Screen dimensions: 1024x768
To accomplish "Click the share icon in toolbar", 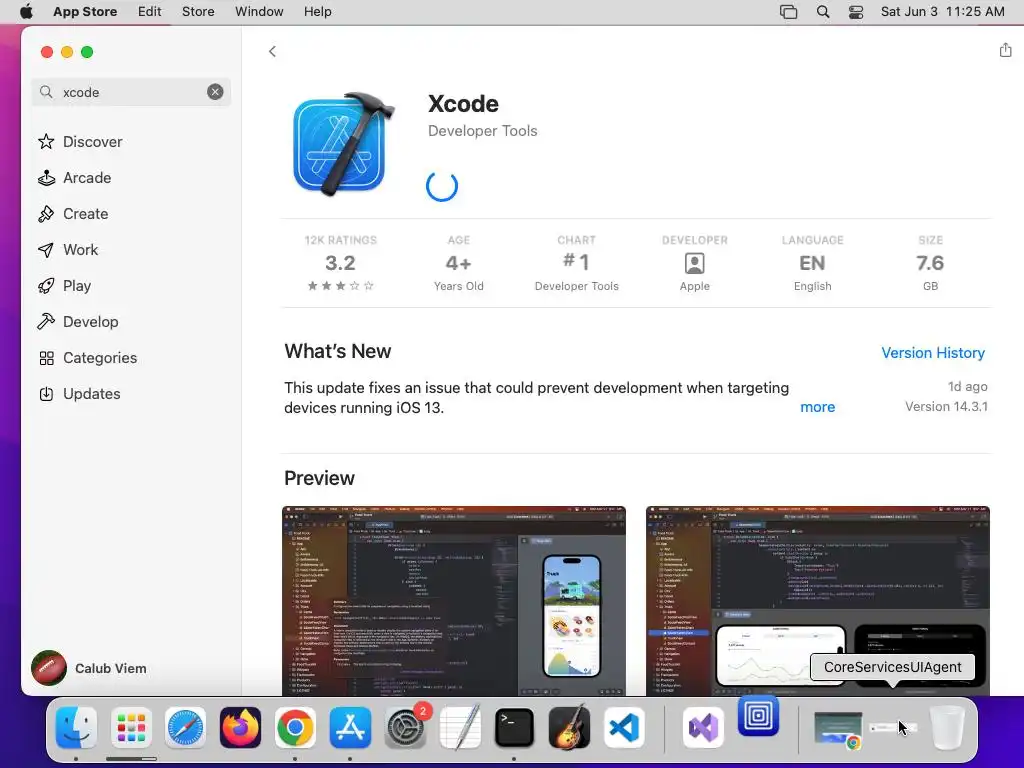I will tap(1005, 50).
